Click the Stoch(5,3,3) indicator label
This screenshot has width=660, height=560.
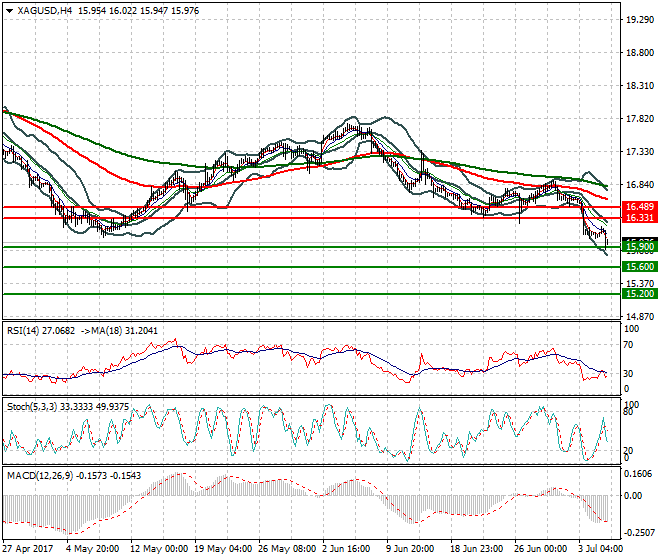click(32, 407)
